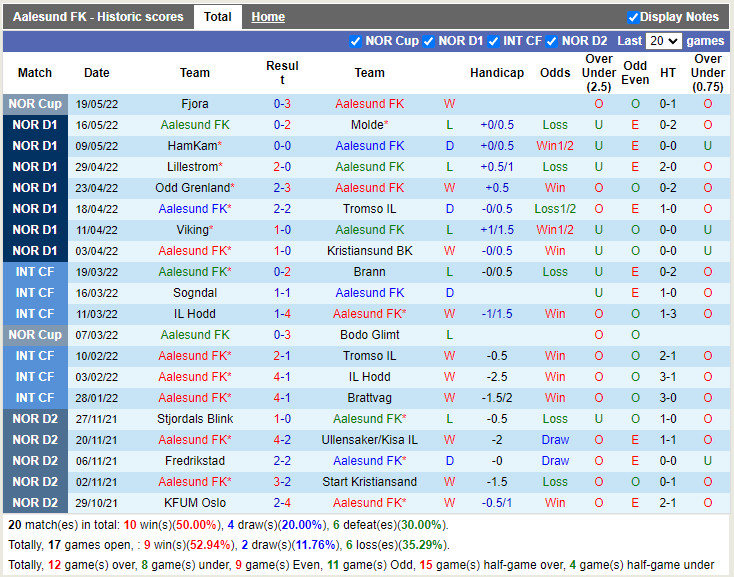Open the Molde team link
Screen dimensions: 734x577
(x=368, y=125)
